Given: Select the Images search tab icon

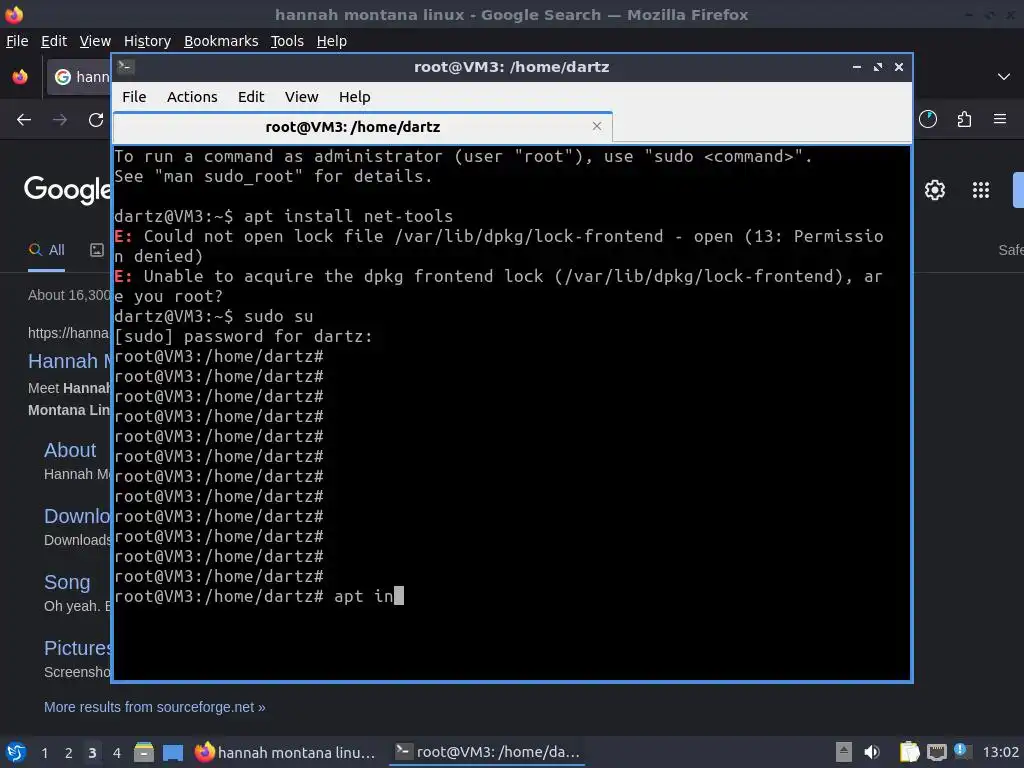Looking at the screenshot, I should [97, 250].
